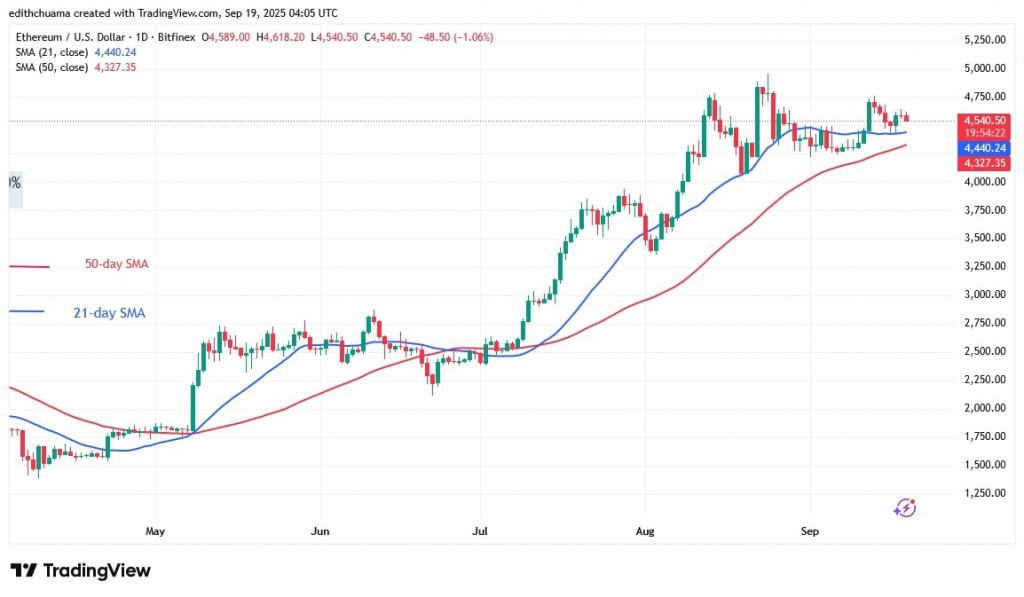Click the 19:54:22 countdown timer on axis

tap(985, 132)
